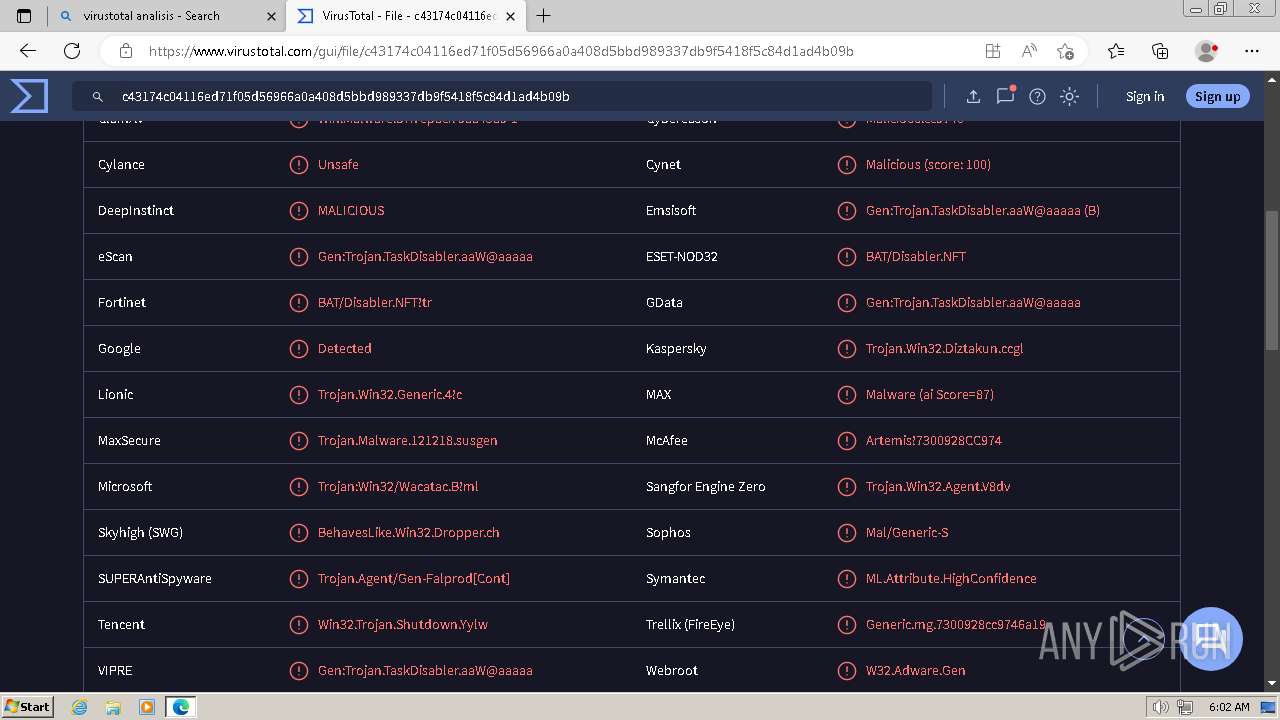Click the upload file icon in VirusTotal header
The width and height of the screenshot is (1280, 720).
pos(973,96)
